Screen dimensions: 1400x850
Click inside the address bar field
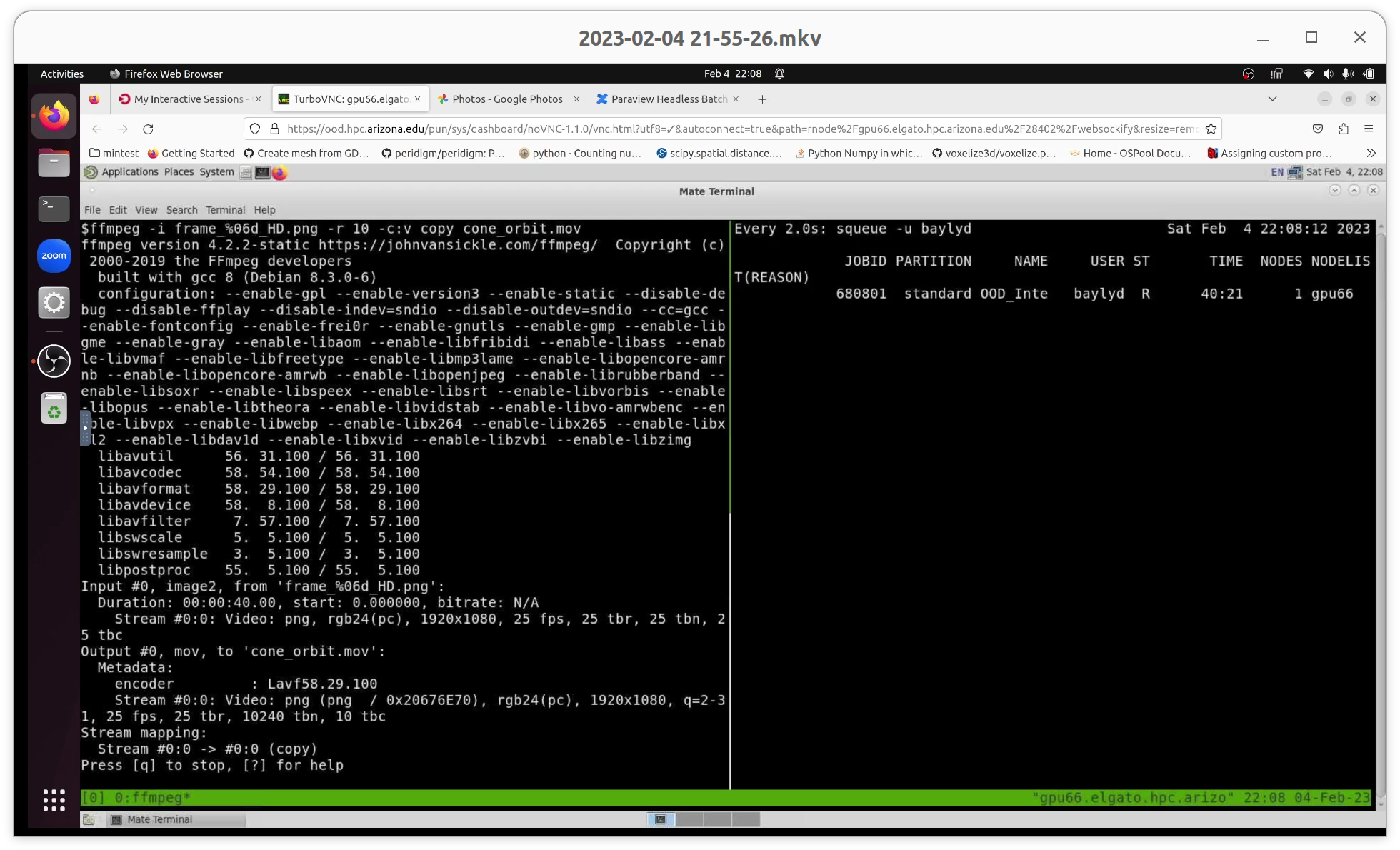[714, 129]
